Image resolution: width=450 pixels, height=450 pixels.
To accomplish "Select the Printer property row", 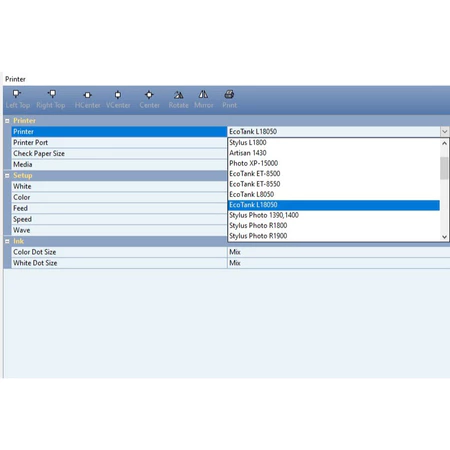I will pyautogui.click(x=119, y=132).
